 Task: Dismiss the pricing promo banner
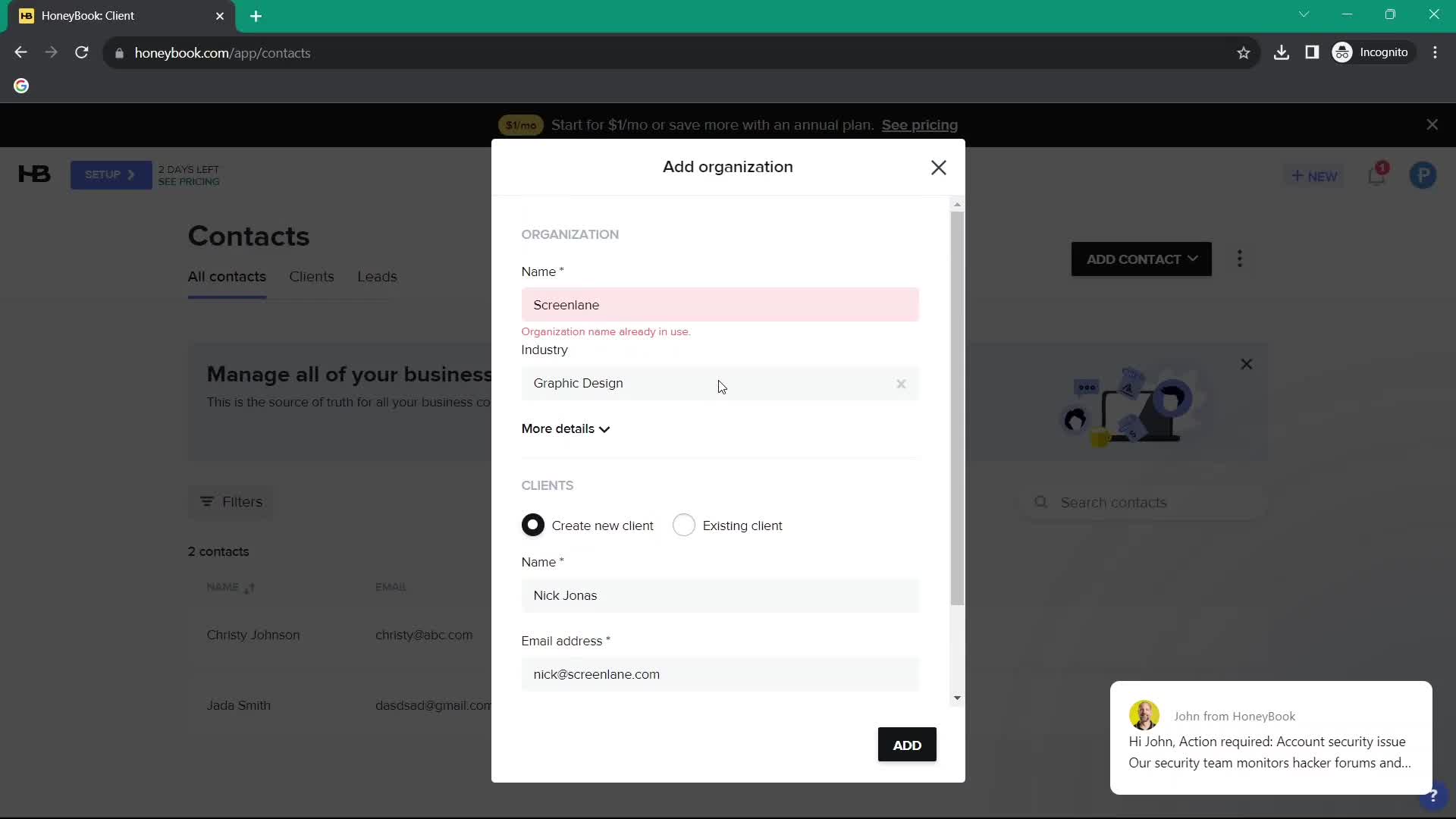(x=1432, y=124)
